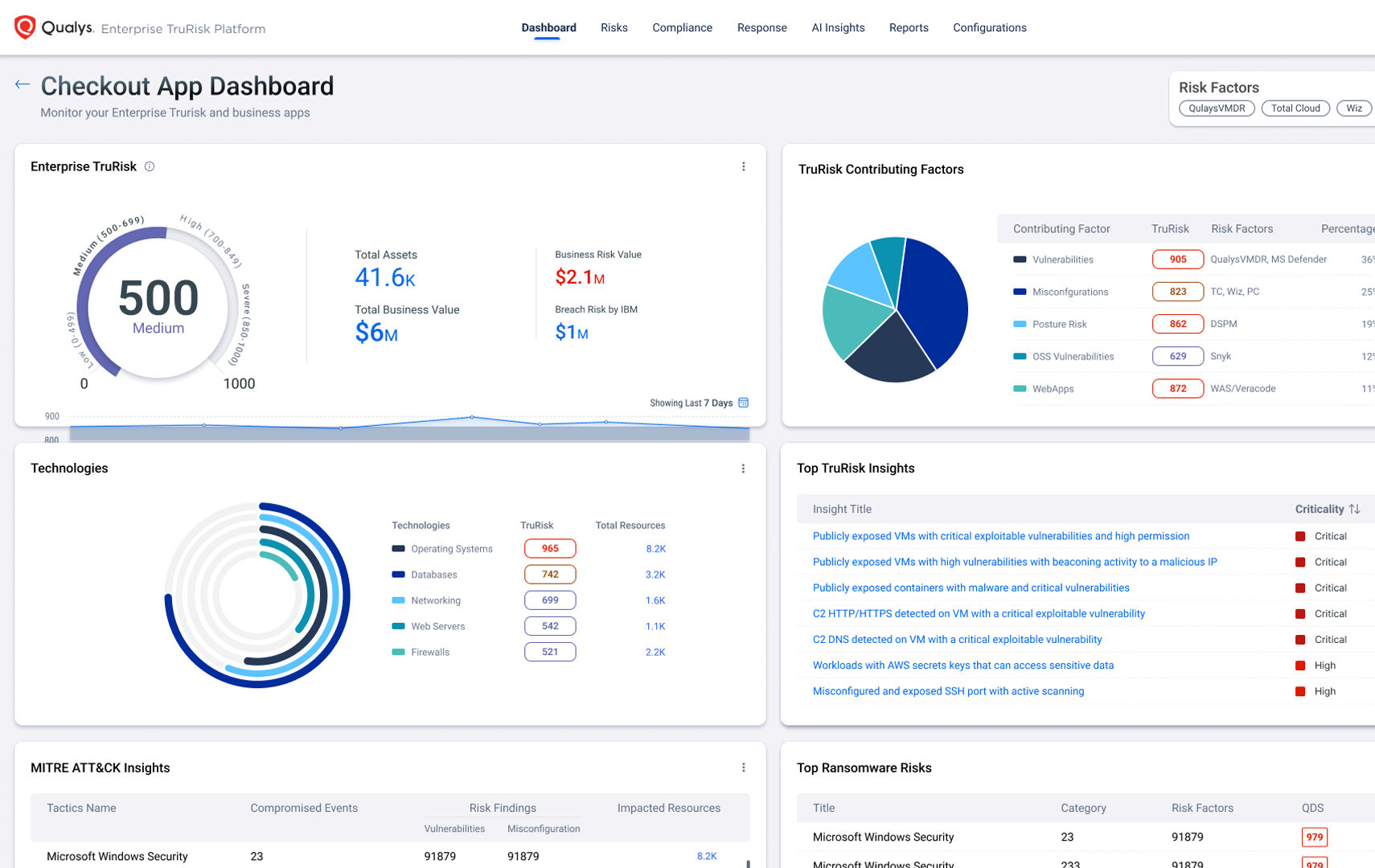This screenshot has height=868, width=1375.
Task: Click the back arrow beside Checkout App Dashboard
Action: click(x=23, y=84)
